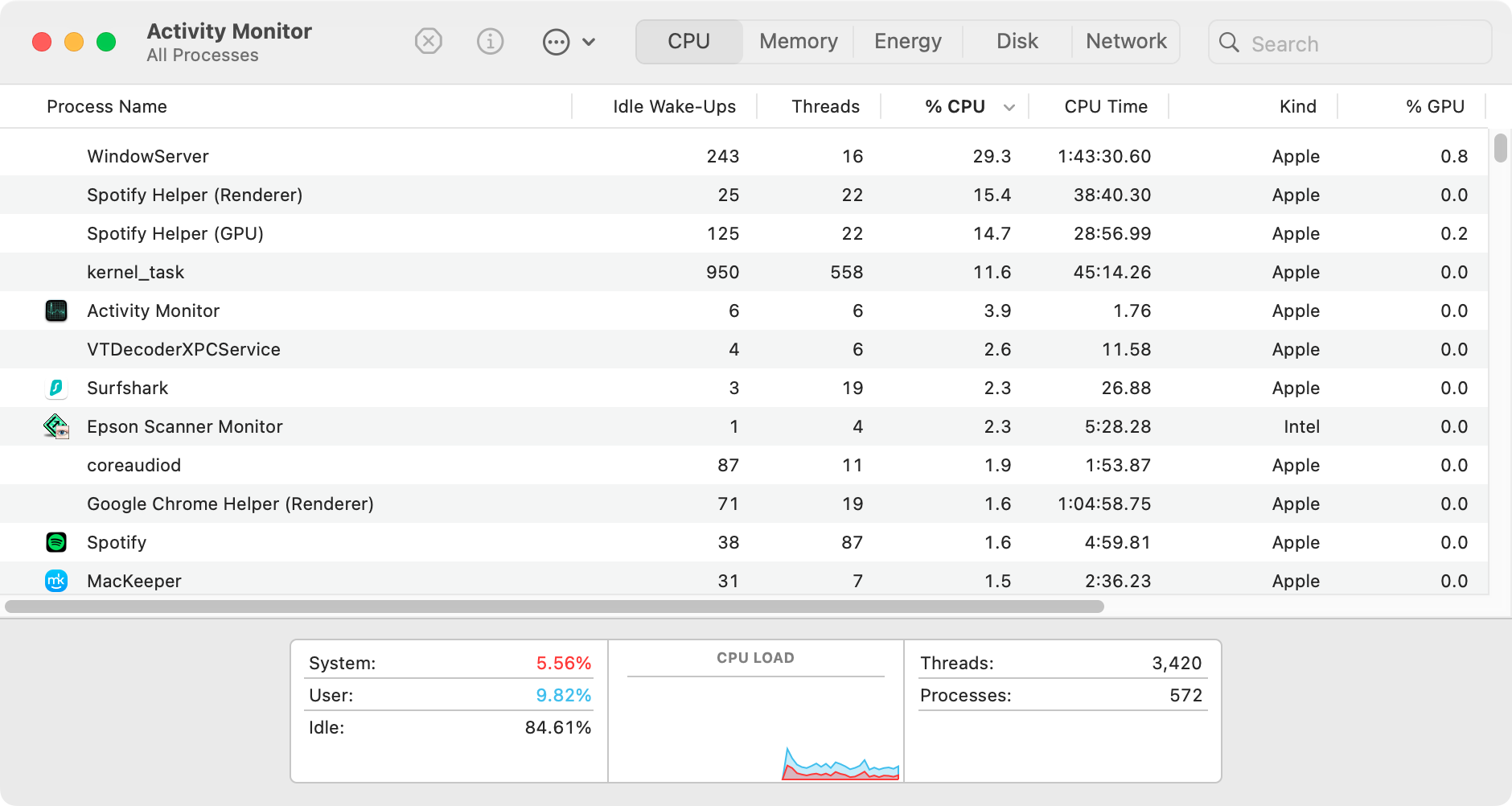Viewport: 1512px width, 806px height.
Task: Open process inspector via info icon
Action: 491,42
